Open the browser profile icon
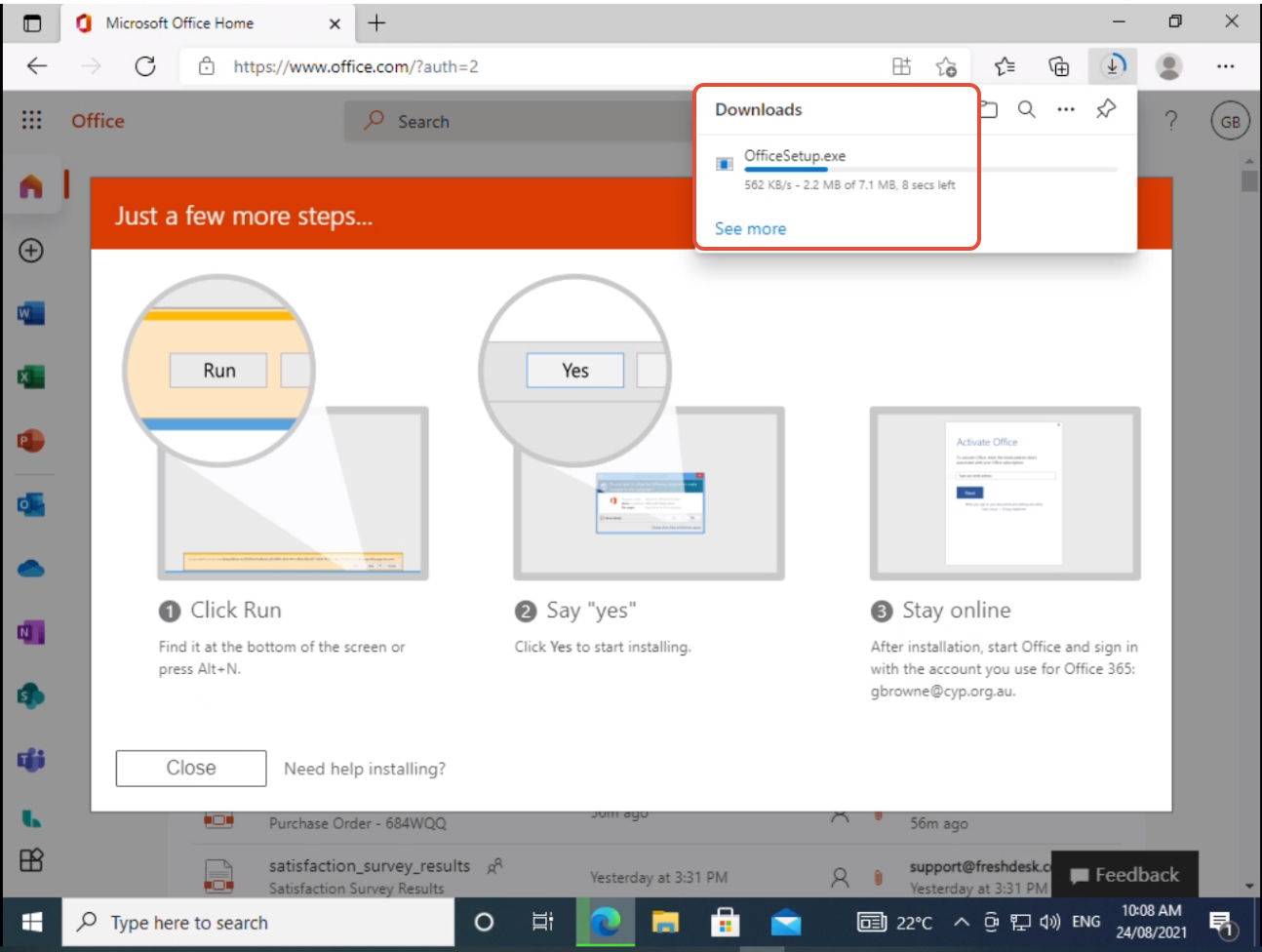This screenshot has width=1262, height=952. point(1168,66)
